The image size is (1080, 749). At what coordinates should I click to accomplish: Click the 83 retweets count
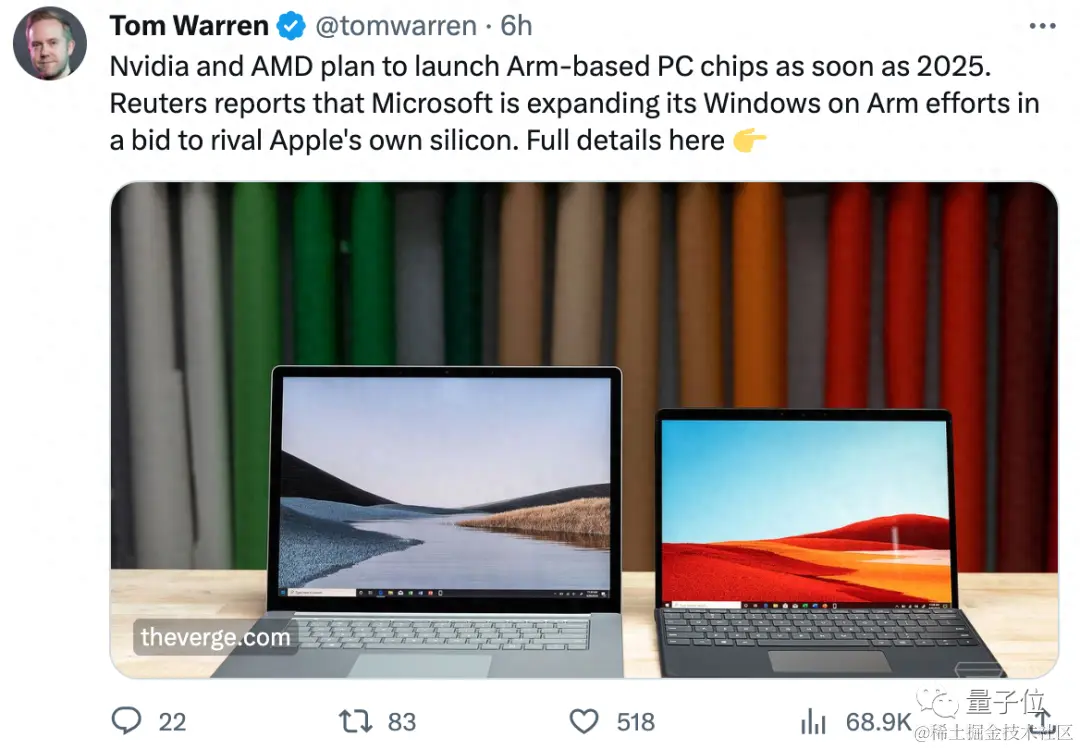pos(402,722)
